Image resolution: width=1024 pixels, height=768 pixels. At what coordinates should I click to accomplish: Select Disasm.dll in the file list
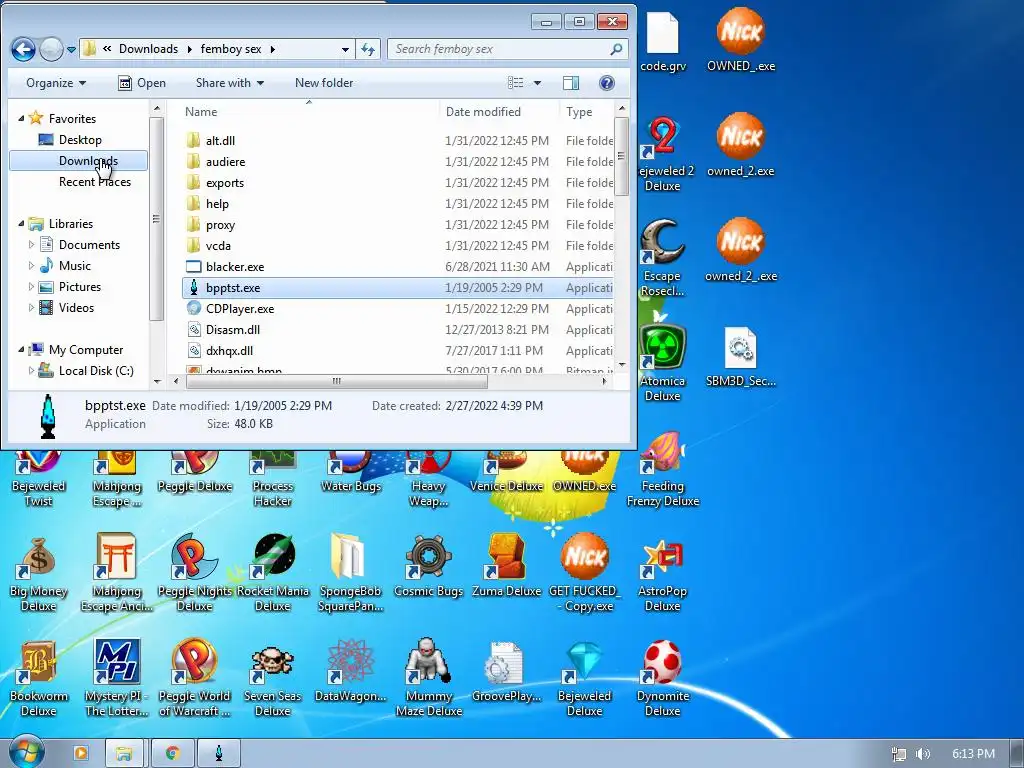(x=398, y=330)
